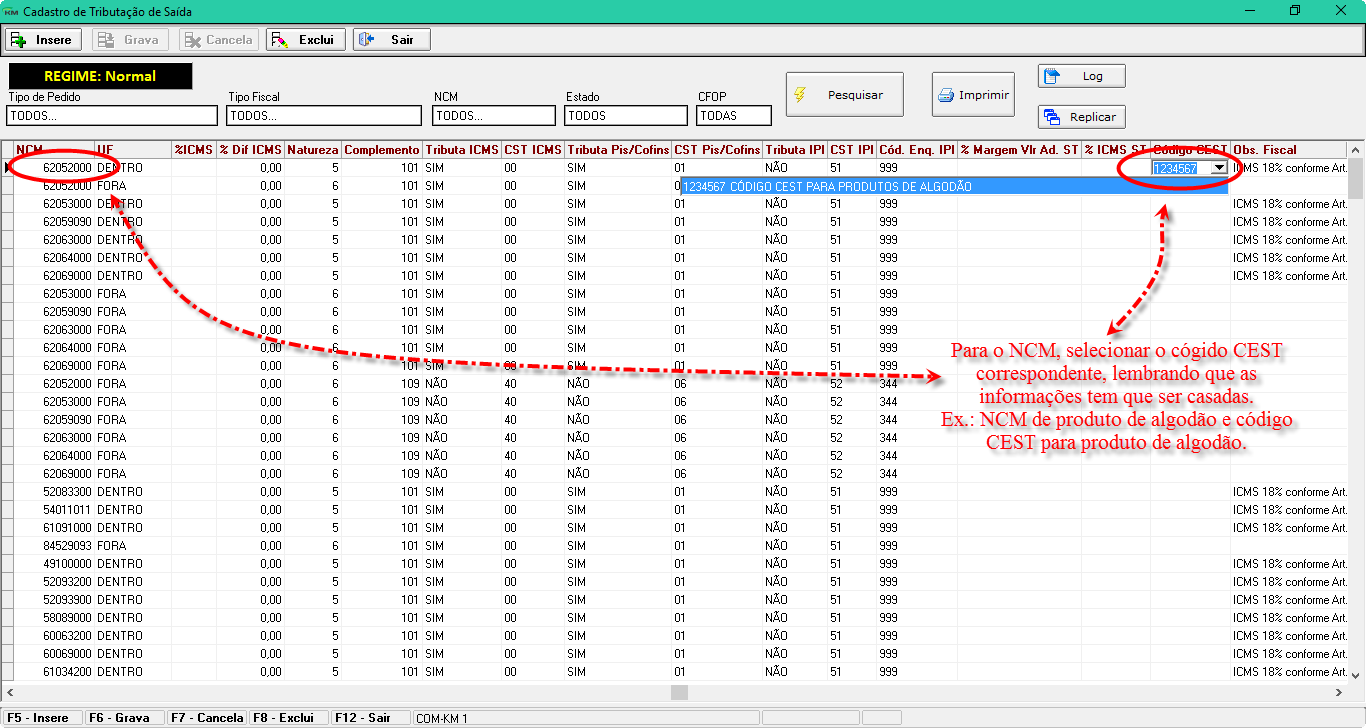Select NCM cell 52083300
The image size is (1366, 728).
pos(54,492)
